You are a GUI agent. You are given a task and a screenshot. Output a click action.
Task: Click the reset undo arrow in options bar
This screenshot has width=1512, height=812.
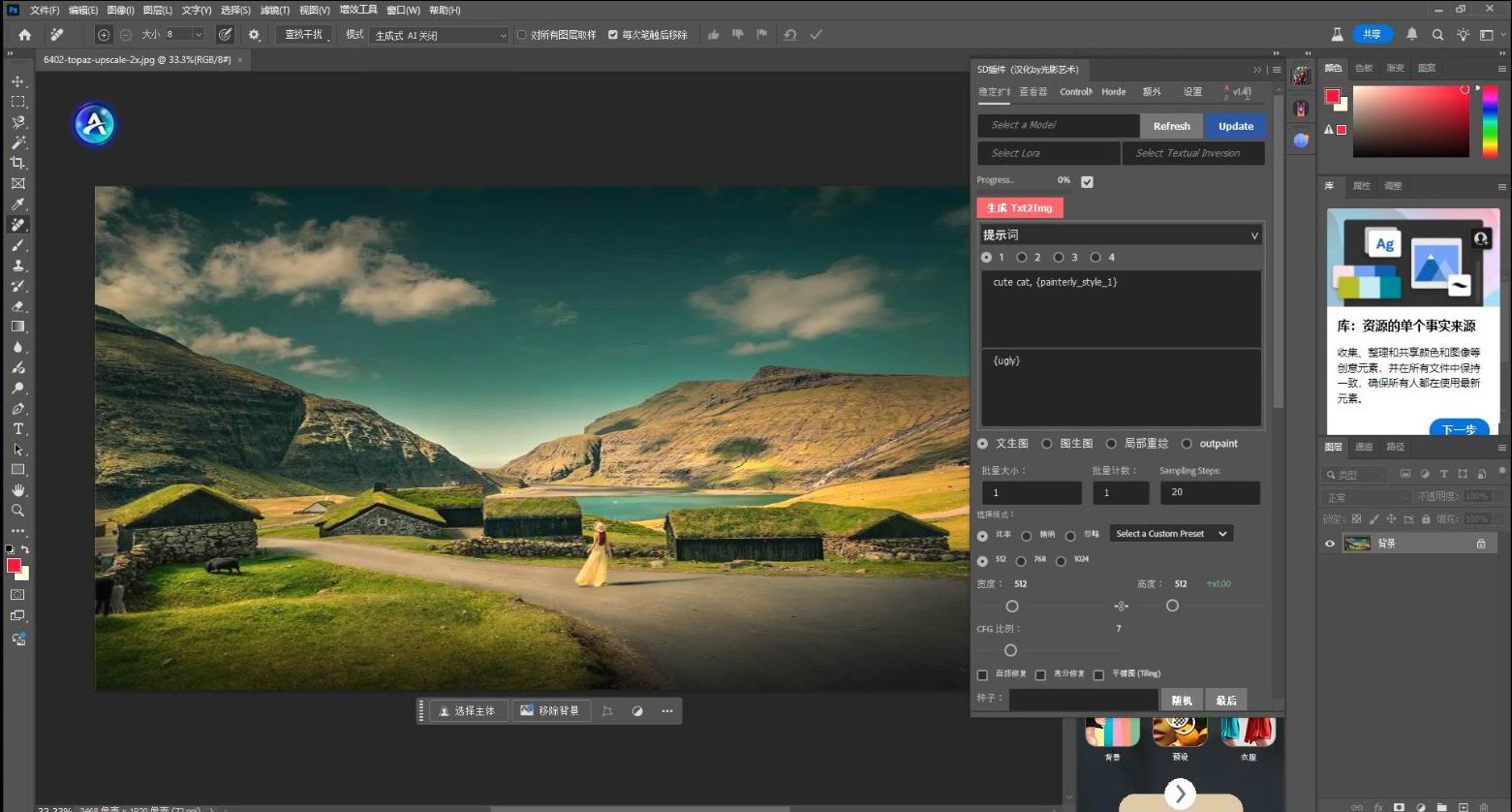click(x=790, y=35)
